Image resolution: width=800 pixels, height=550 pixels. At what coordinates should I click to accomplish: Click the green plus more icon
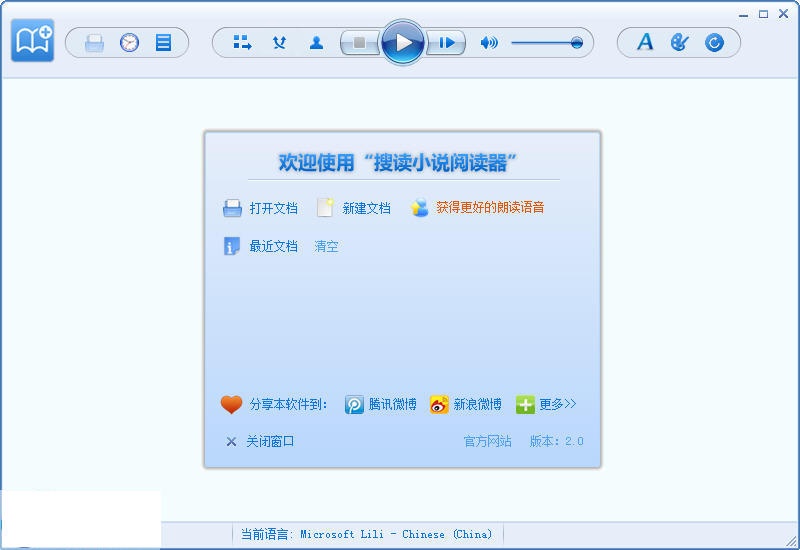(x=525, y=405)
